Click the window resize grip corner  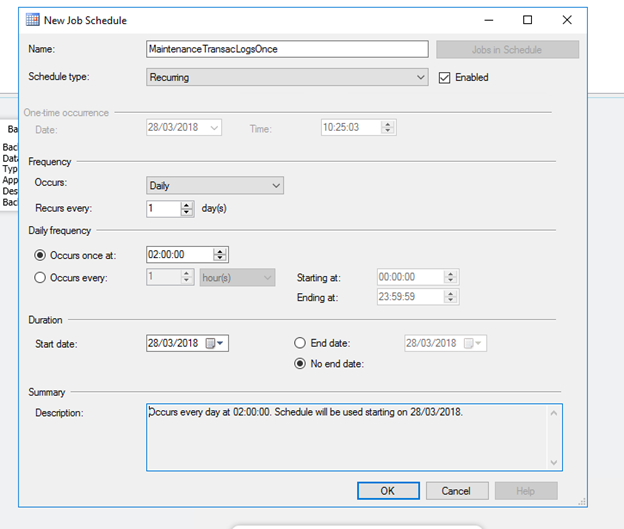tap(582, 502)
